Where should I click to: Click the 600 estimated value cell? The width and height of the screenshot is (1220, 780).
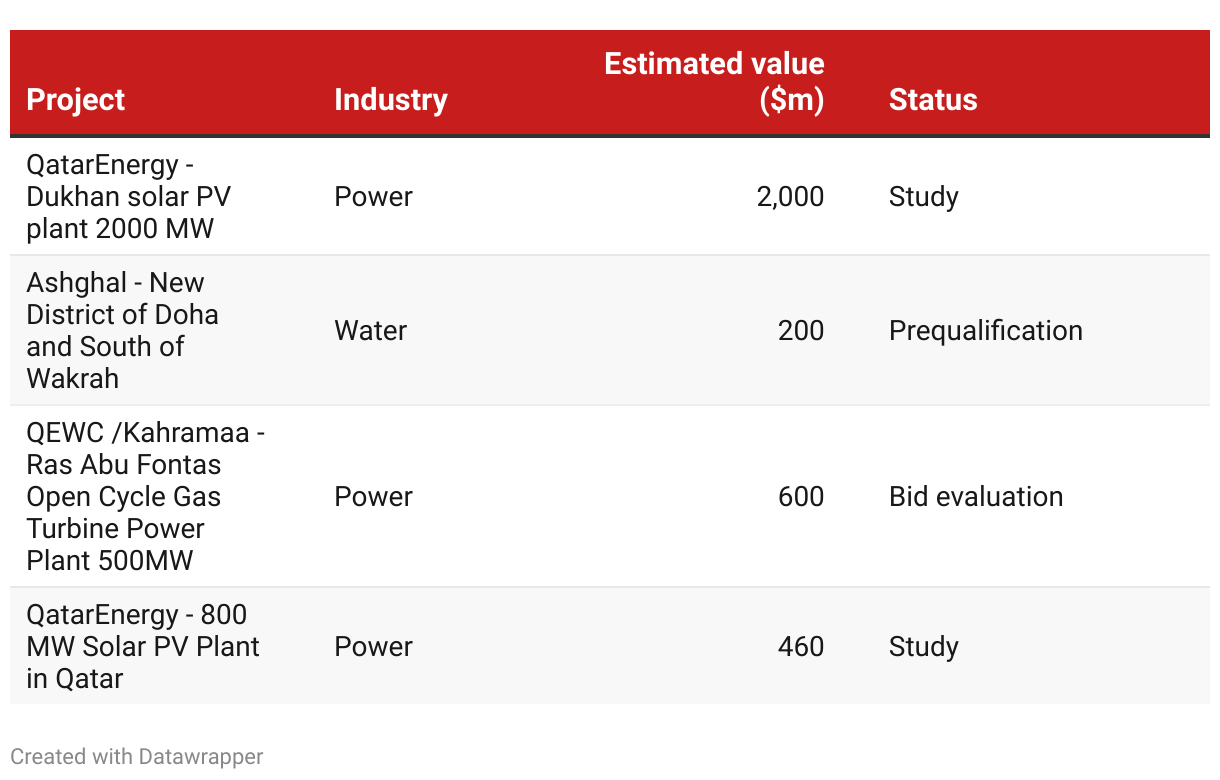801,497
